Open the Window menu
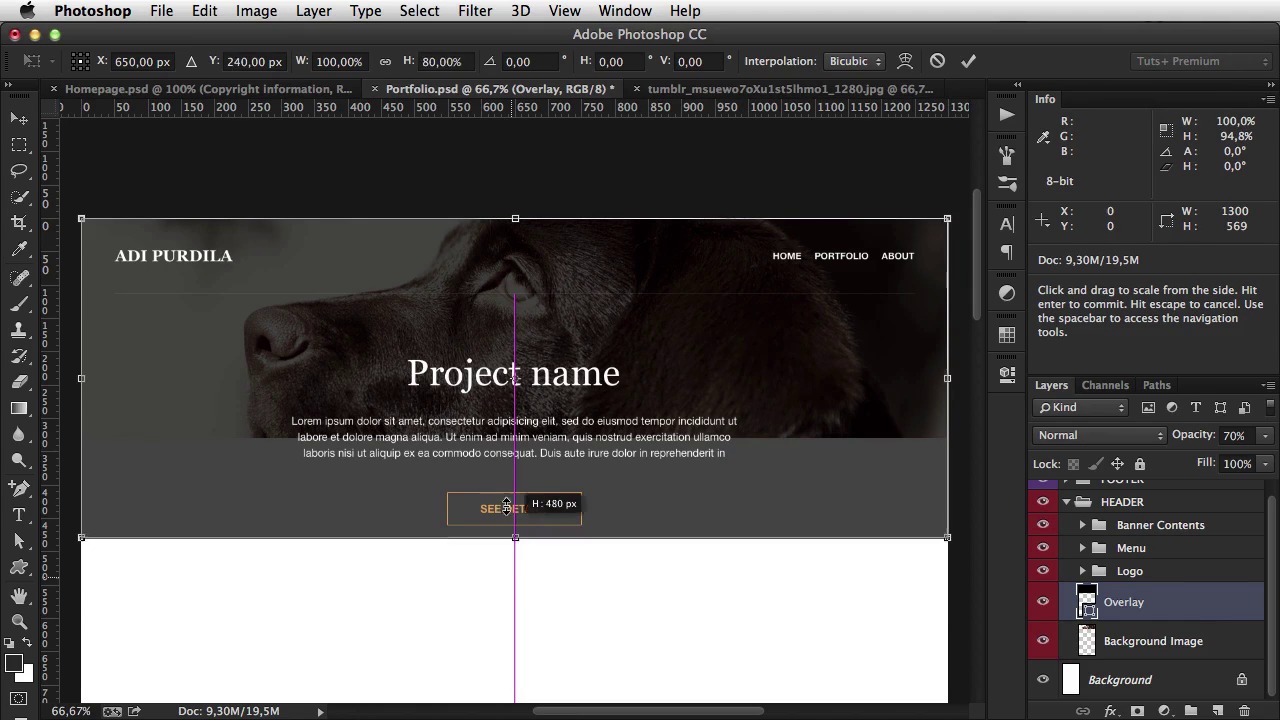This screenshot has width=1280, height=720. [x=625, y=11]
